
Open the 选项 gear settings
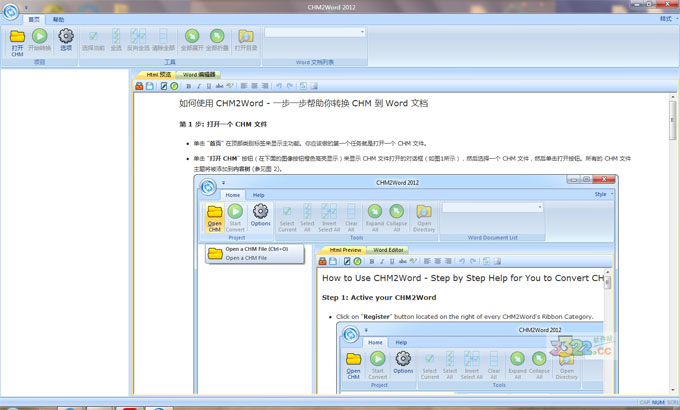pyautogui.click(x=66, y=38)
